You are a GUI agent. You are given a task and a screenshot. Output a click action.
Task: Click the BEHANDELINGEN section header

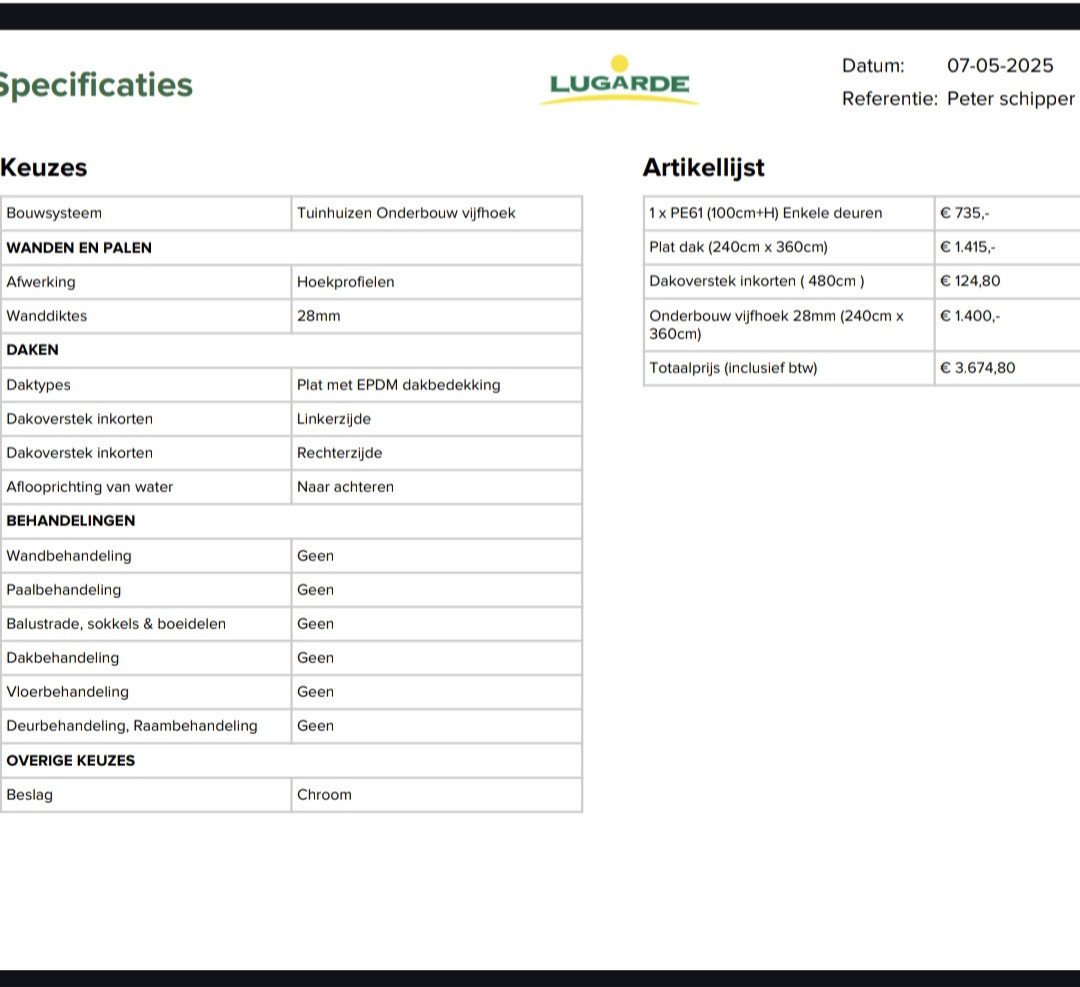pyautogui.click(x=70, y=521)
